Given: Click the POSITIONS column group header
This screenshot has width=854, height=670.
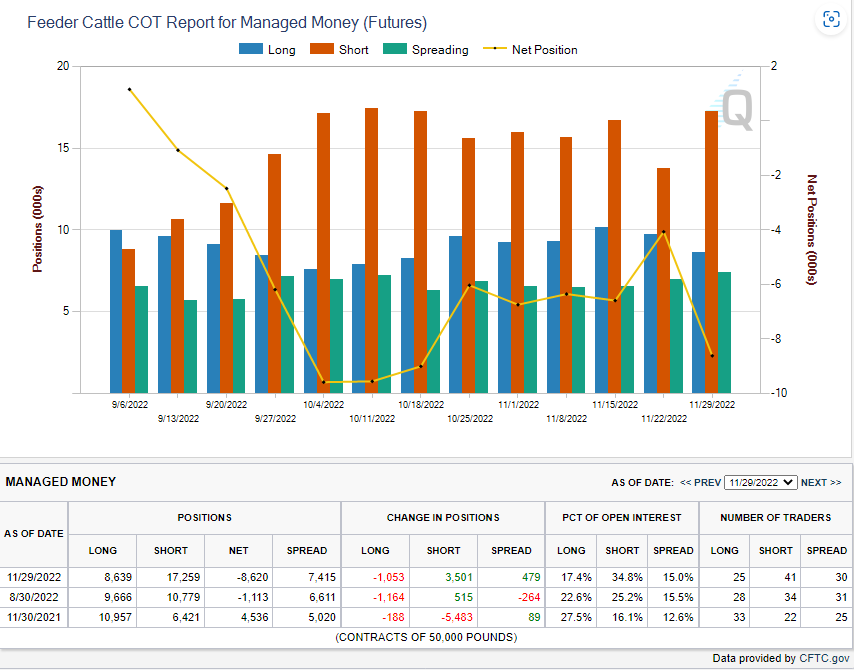Looking at the screenshot, I should click(x=204, y=517).
